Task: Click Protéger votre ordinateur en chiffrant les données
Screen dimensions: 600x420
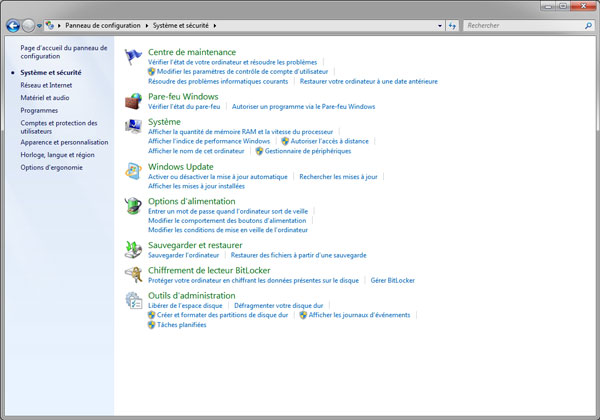Action: point(253,280)
